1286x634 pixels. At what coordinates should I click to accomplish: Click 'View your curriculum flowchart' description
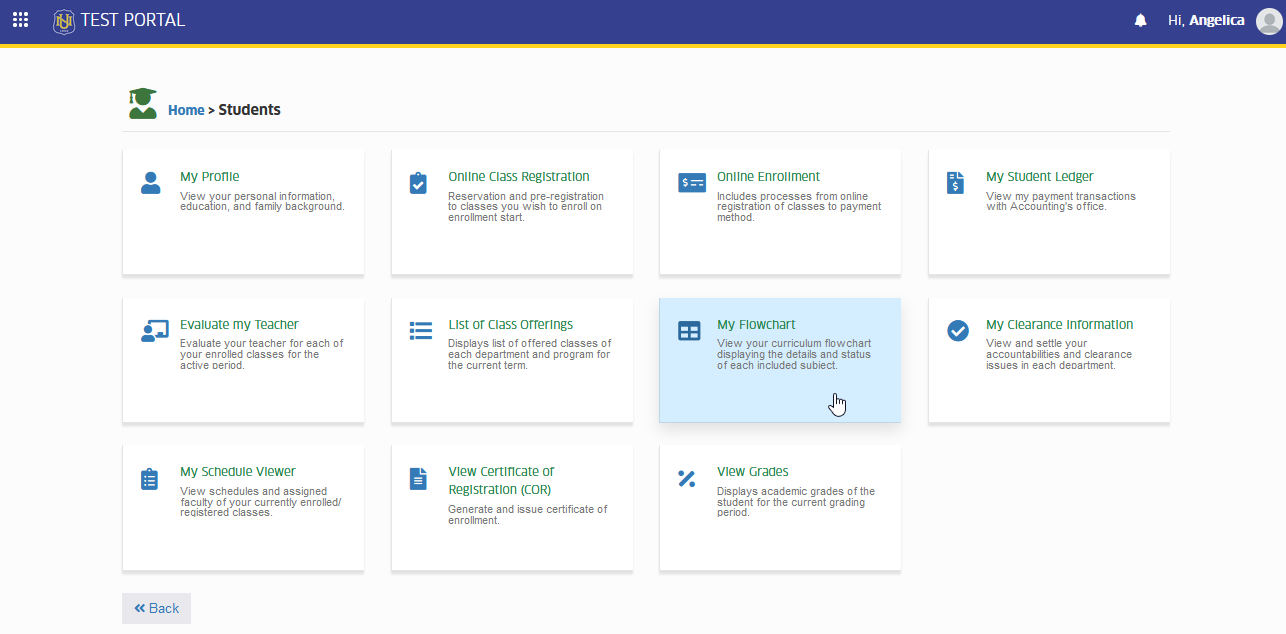[x=794, y=354]
